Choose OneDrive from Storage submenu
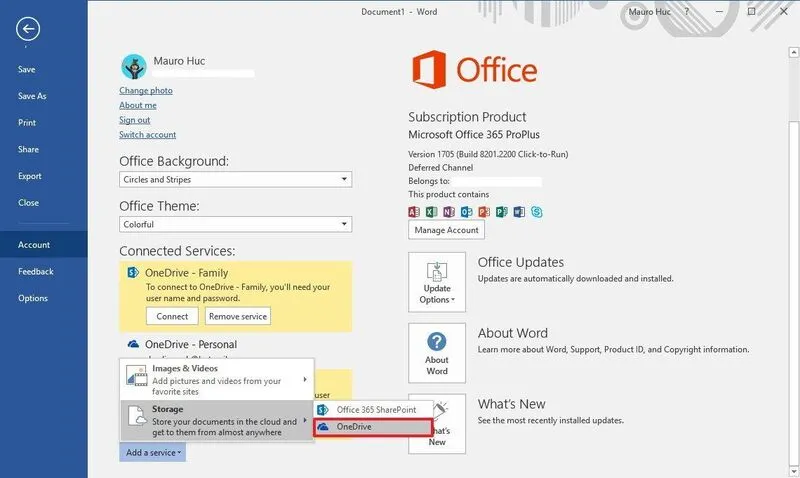The image size is (800, 478). tap(373, 427)
